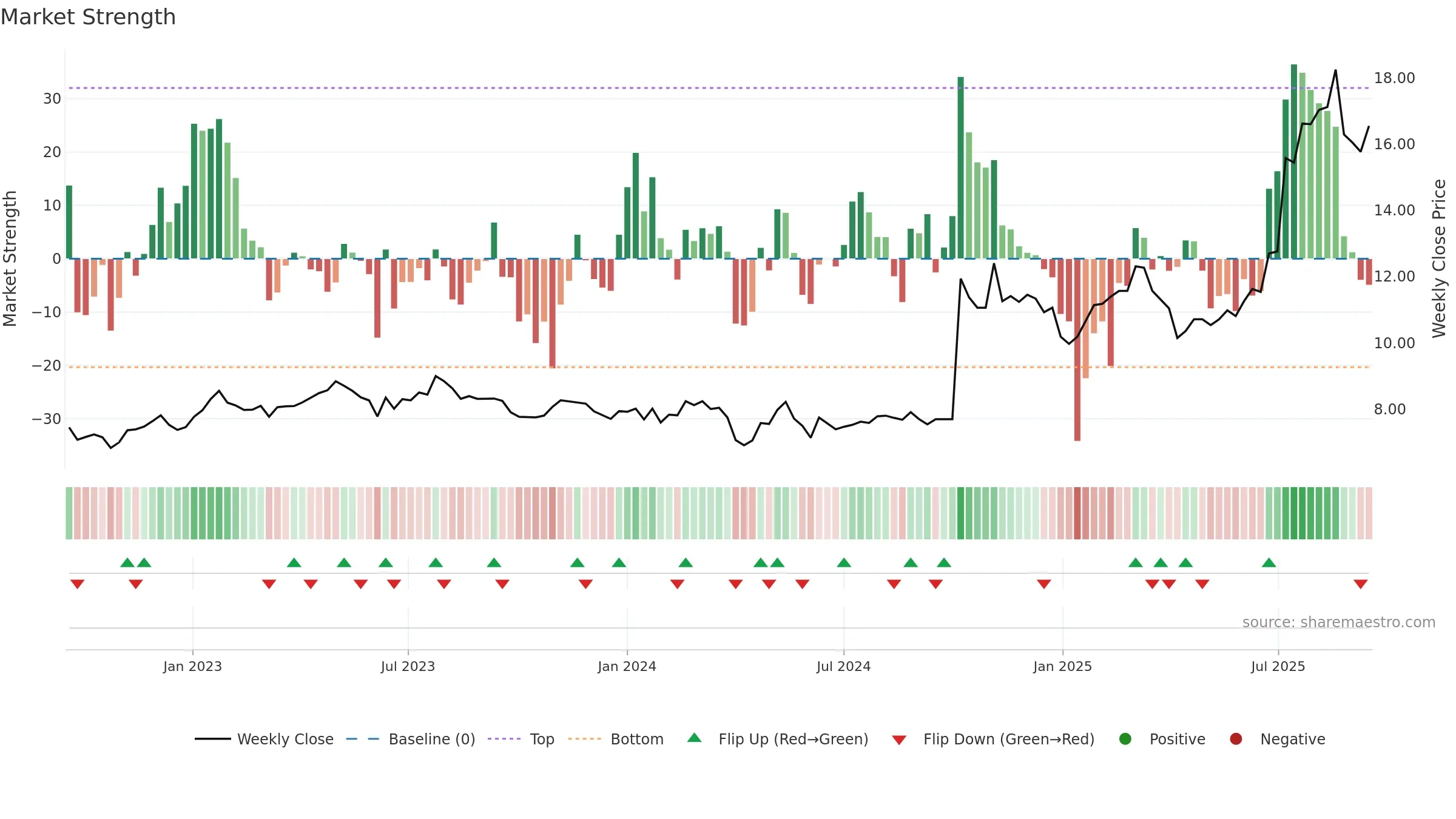Click the green Flip Up triangle legend icon
1456x819 pixels.
click(695, 738)
